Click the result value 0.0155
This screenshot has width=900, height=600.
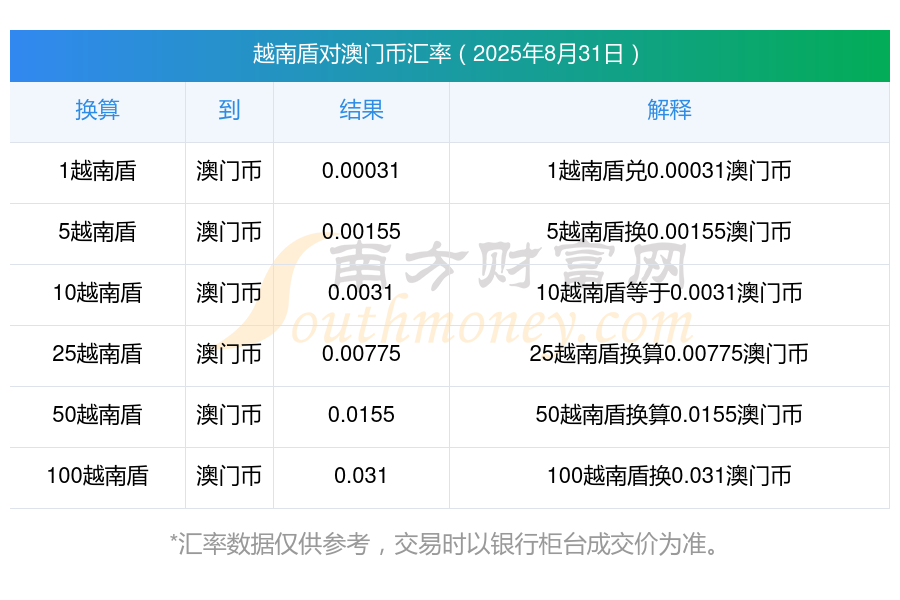(361, 415)
